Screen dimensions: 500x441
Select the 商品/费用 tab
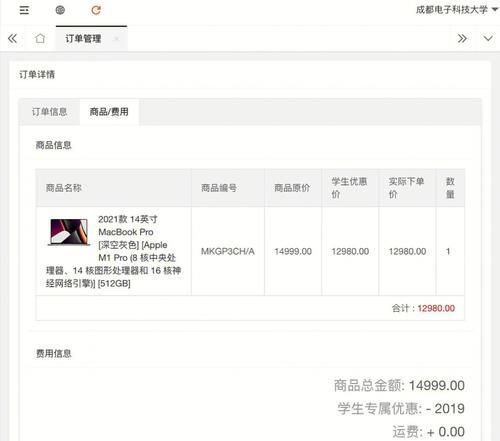click(109, 112)
